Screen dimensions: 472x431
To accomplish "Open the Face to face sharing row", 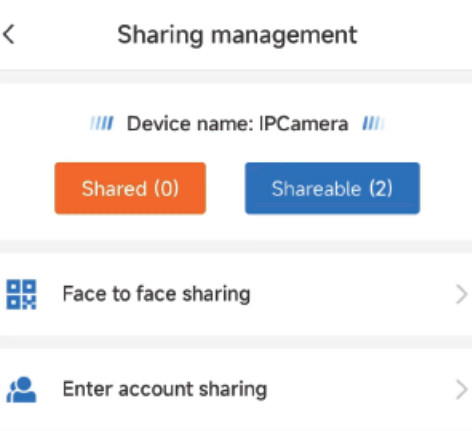I will click(236, 294).
